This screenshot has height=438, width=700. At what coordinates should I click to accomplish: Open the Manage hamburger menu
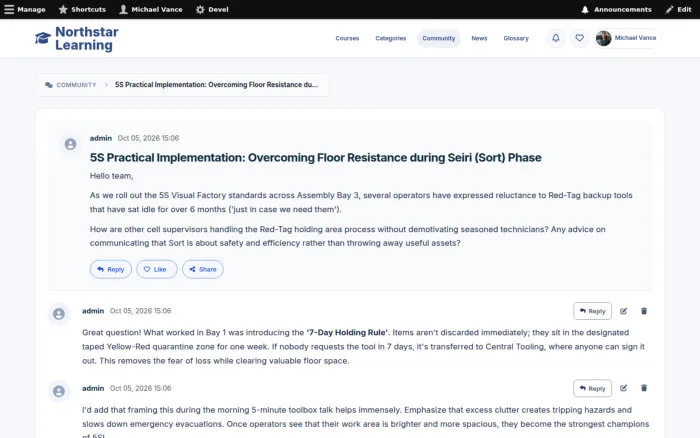tap(25, 9)
